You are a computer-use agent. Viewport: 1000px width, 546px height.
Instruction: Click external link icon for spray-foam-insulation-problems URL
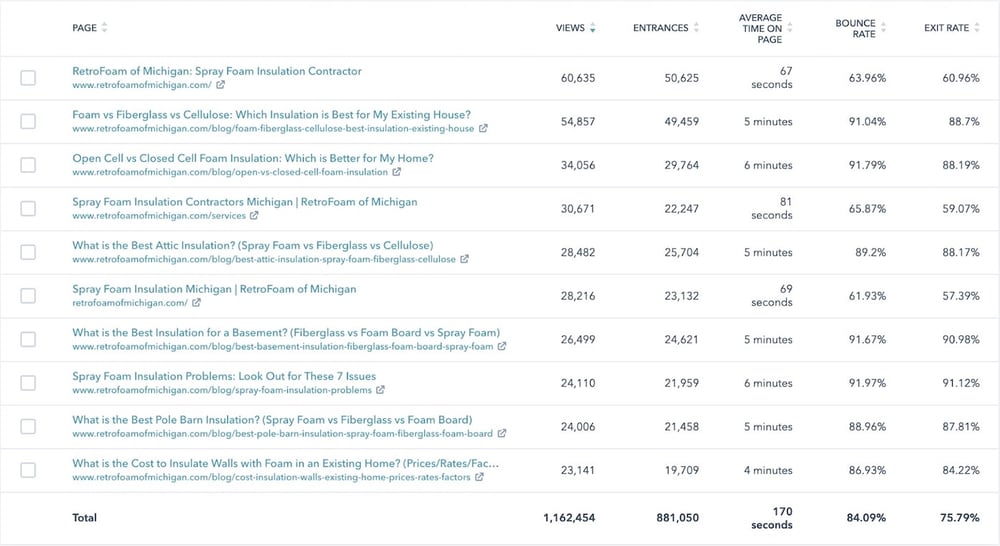381,390
